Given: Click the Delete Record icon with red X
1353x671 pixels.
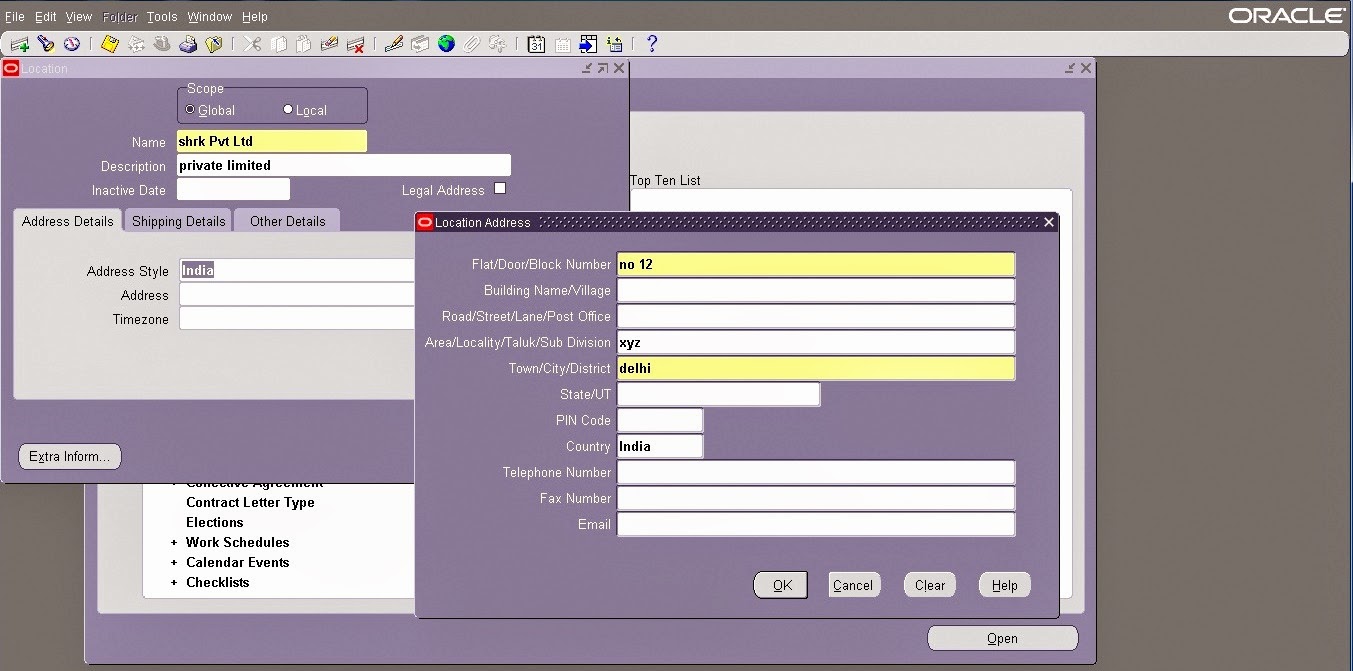Looking at the screenshot, I should coord(356,44).
